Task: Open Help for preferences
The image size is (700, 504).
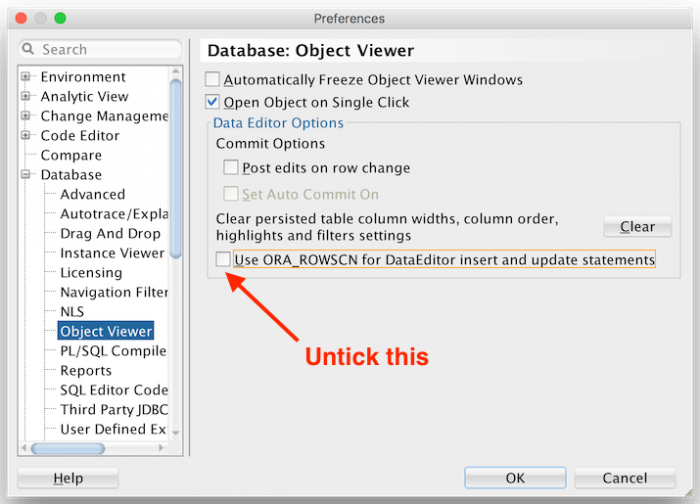Action: point(68,478)
